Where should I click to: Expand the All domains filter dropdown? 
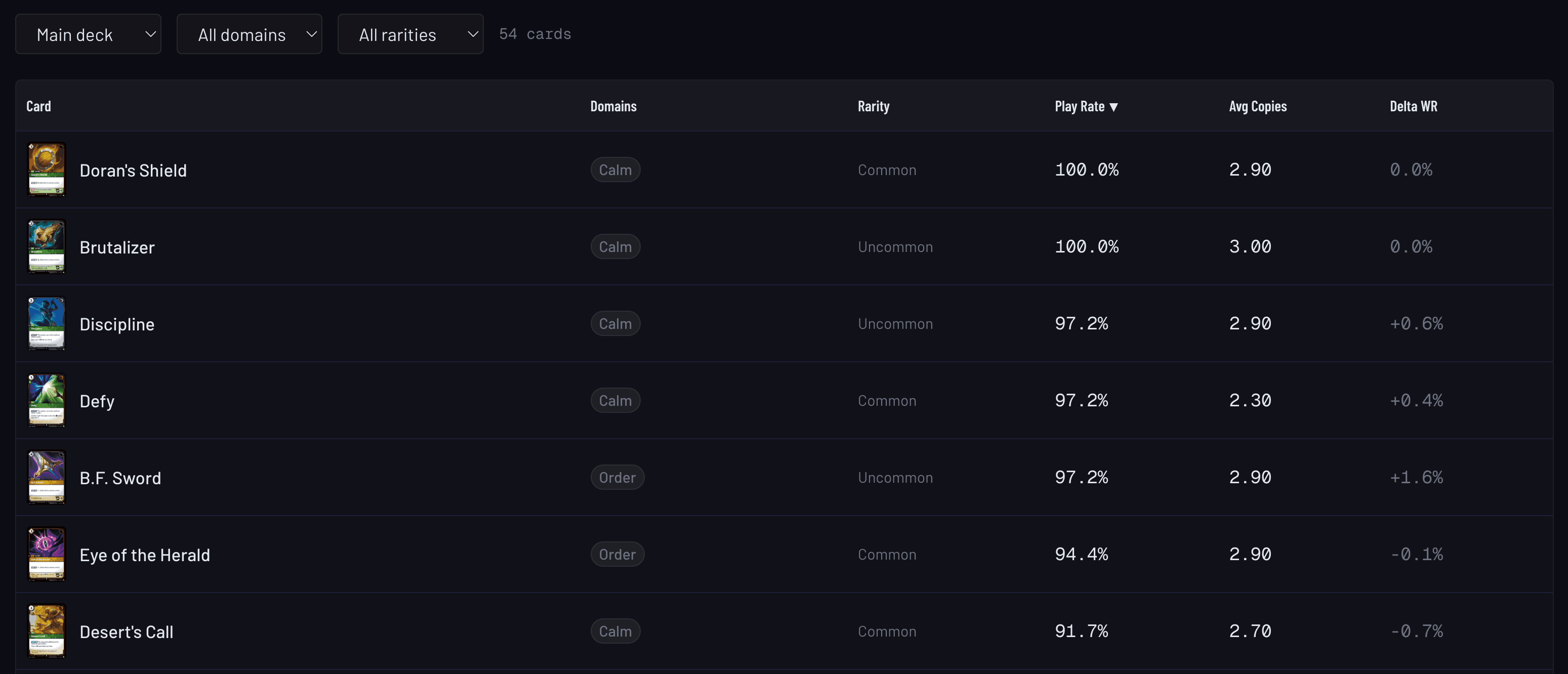[249, 33]
